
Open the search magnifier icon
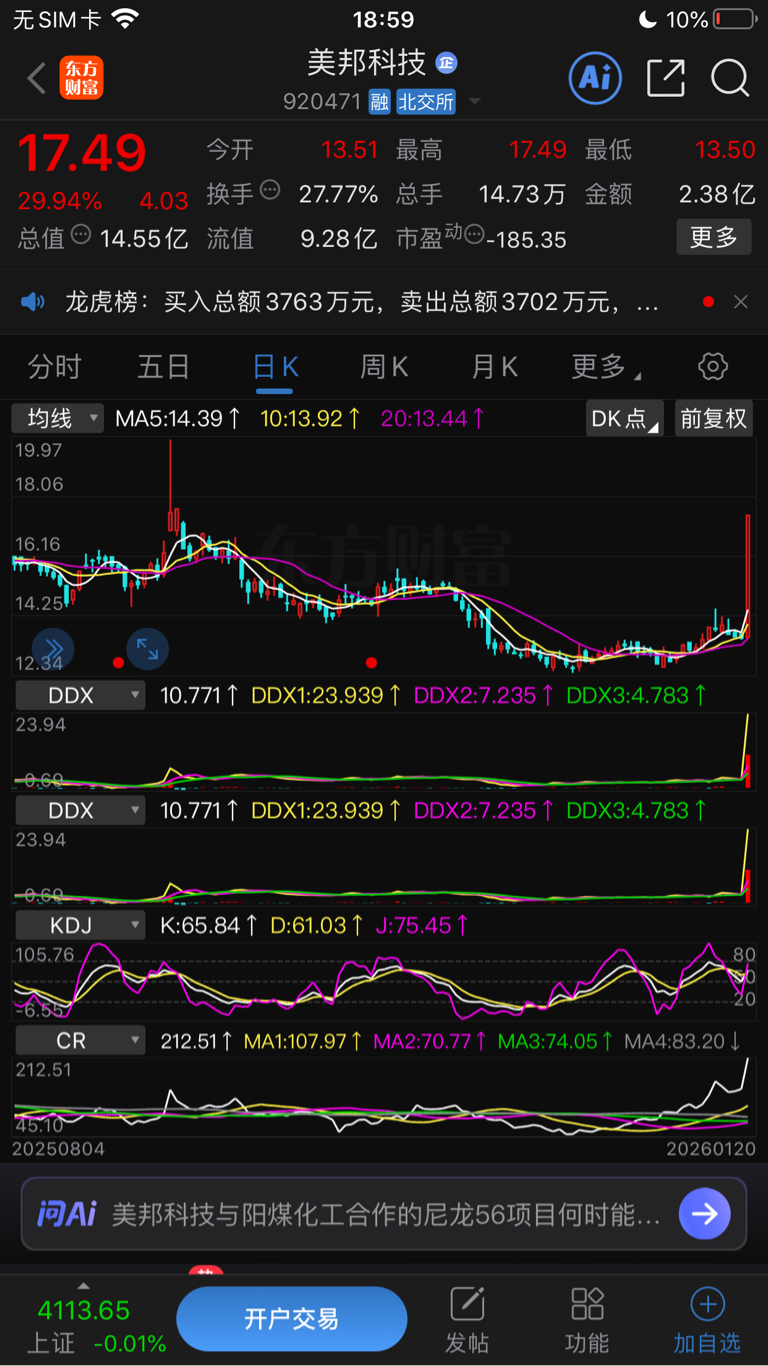(x=730, y=78)
